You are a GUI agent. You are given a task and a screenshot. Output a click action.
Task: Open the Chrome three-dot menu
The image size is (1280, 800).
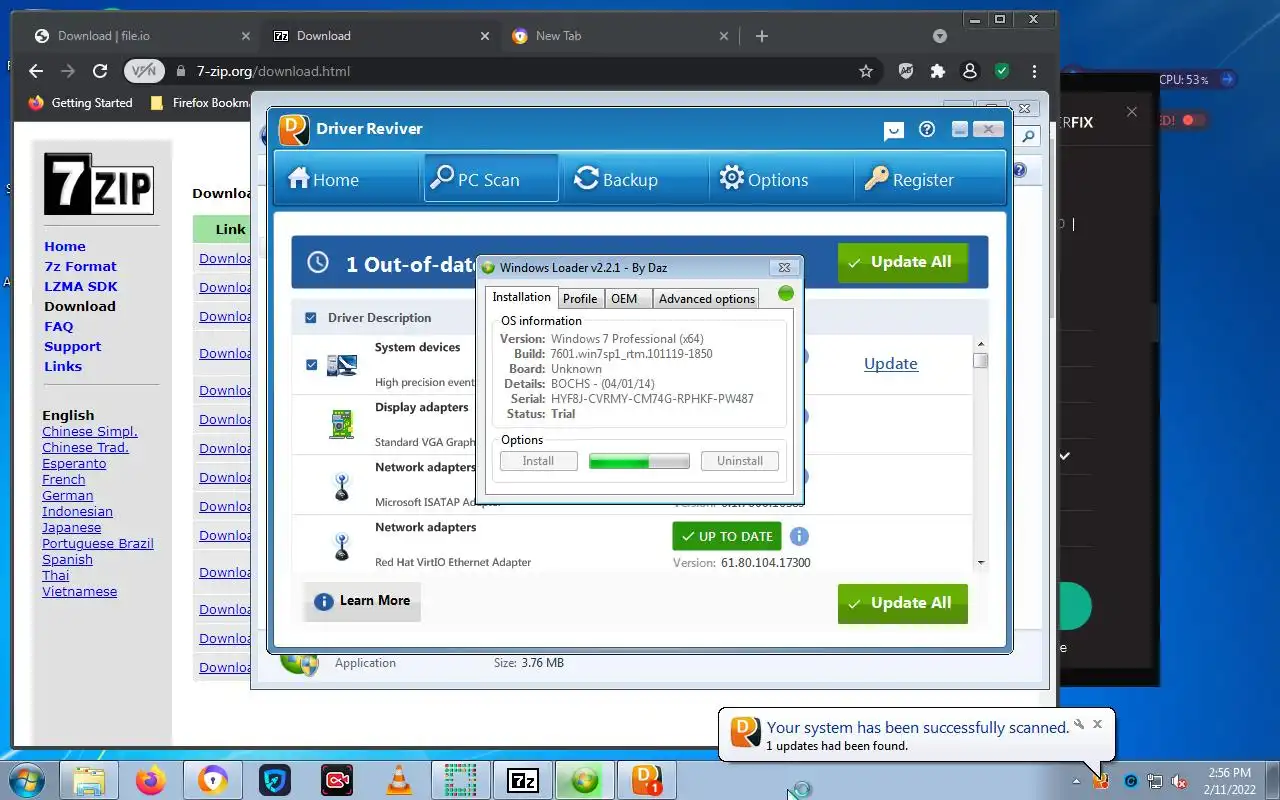click(x=1034, y=71)
